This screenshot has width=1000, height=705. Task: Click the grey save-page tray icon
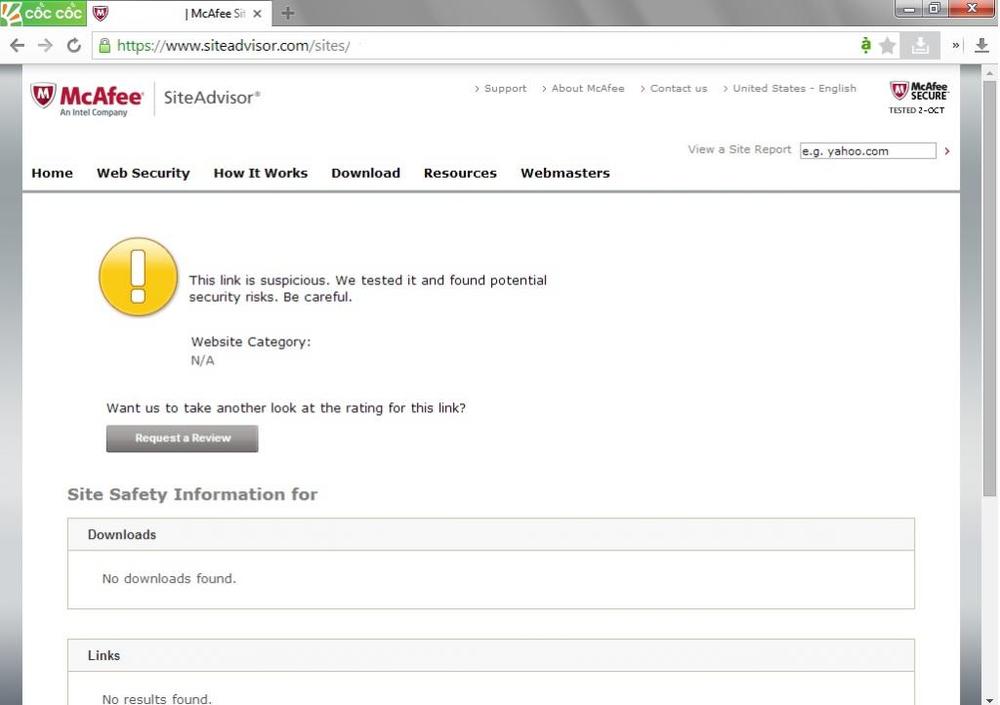pyautogui.click(x=920, y=45)
